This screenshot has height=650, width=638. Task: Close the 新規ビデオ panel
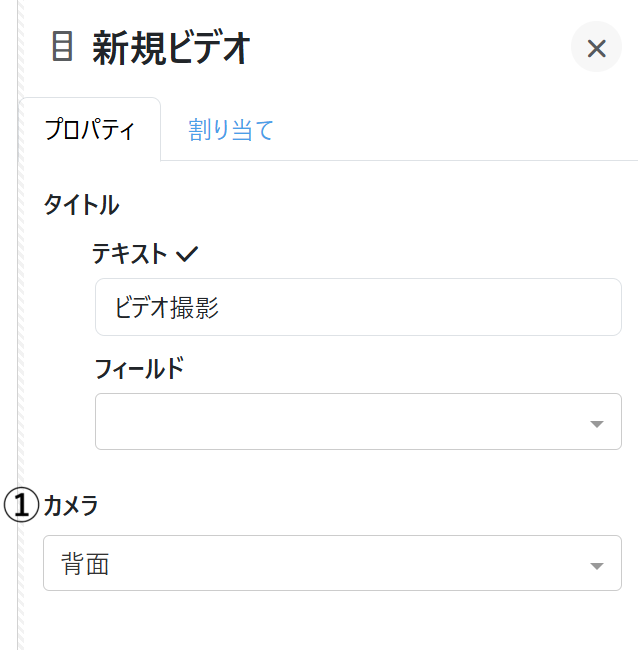(596, 48)
